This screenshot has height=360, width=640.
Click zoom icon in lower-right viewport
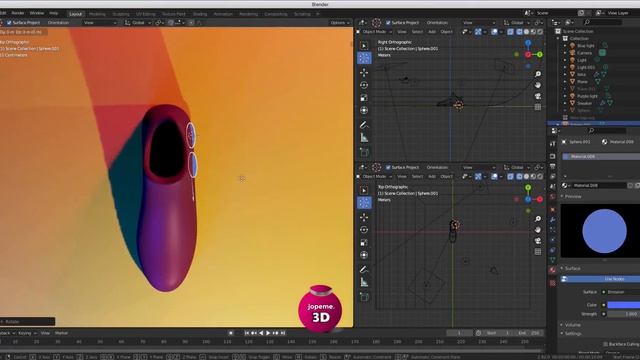coord(538,219)
